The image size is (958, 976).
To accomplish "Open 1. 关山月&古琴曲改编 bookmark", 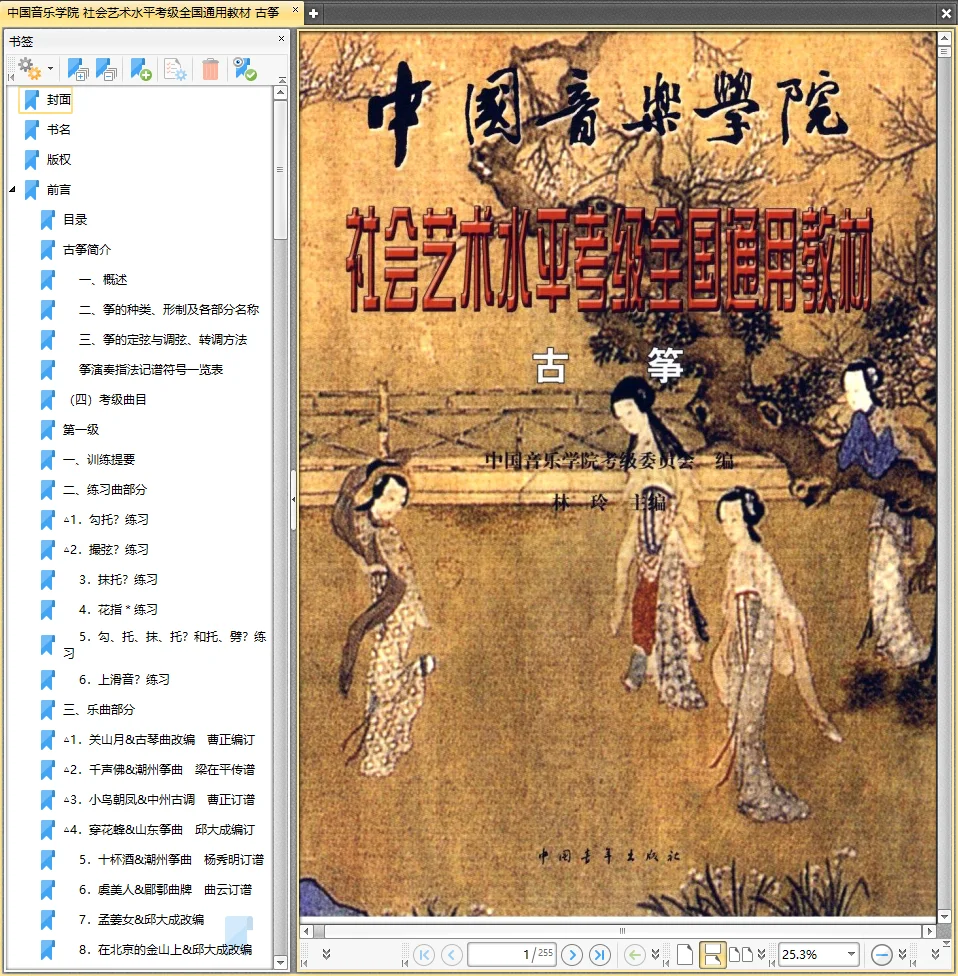I will (x=159, y=739).
